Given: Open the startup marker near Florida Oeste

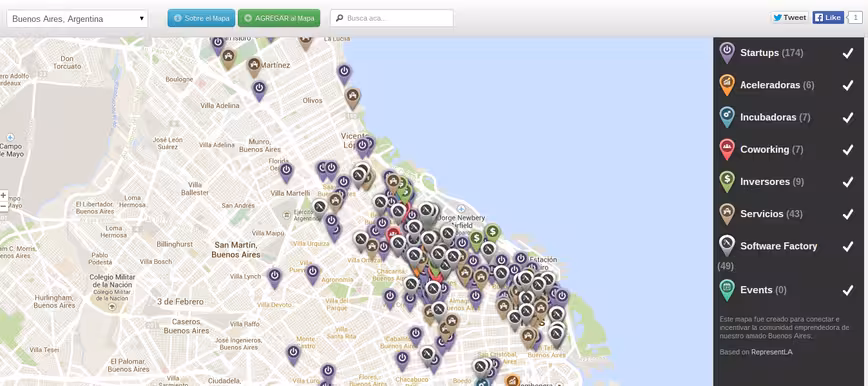Looking at the screenshot, I should pyautogui.click(x=286, y=173).
